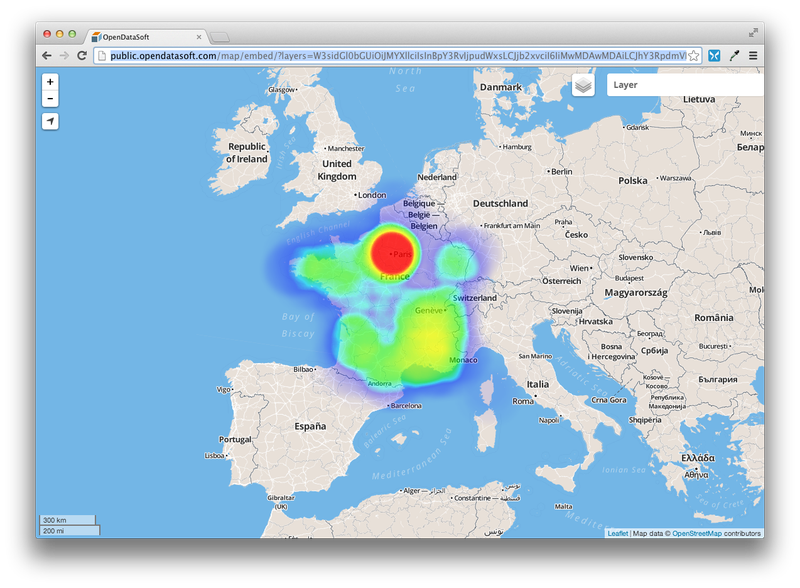Zoom in on the map

tap(51, 81)
